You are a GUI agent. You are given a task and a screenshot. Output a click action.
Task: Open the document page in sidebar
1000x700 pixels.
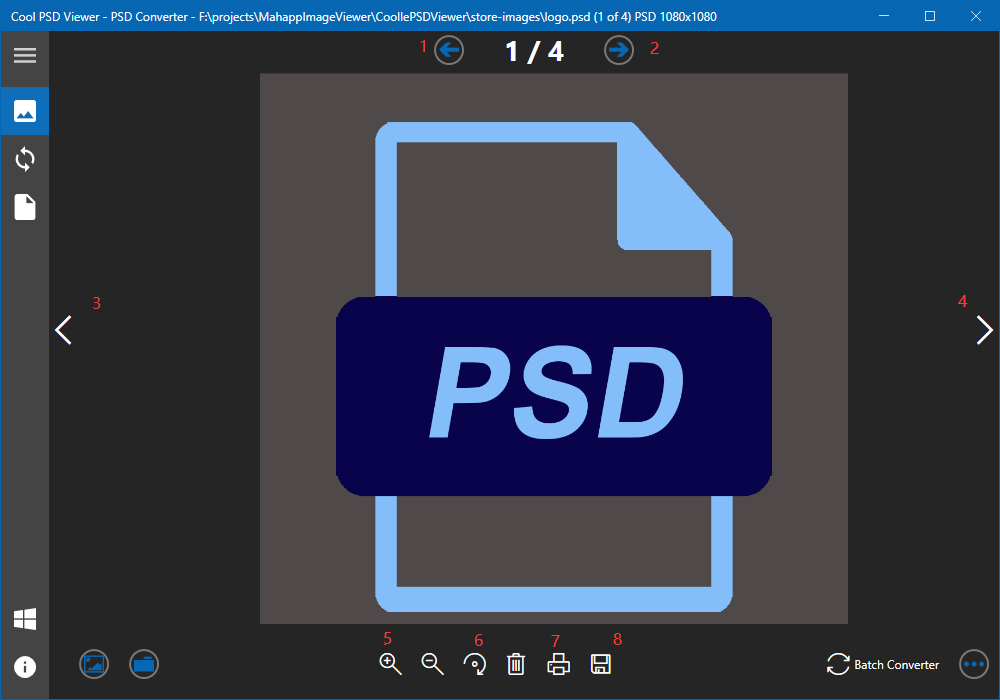tap(24, 207)
